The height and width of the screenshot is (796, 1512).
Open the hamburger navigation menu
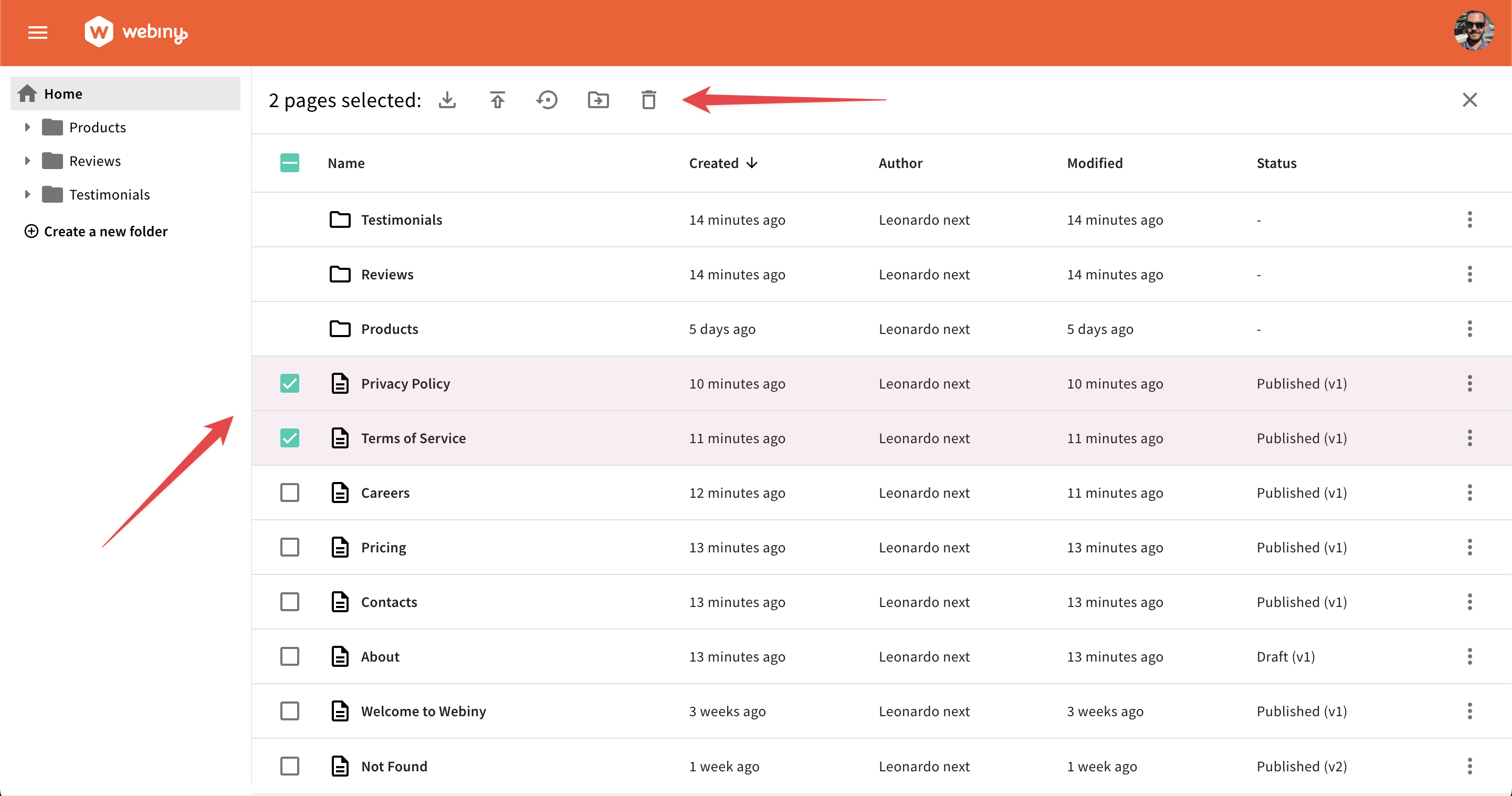(37, 32)
